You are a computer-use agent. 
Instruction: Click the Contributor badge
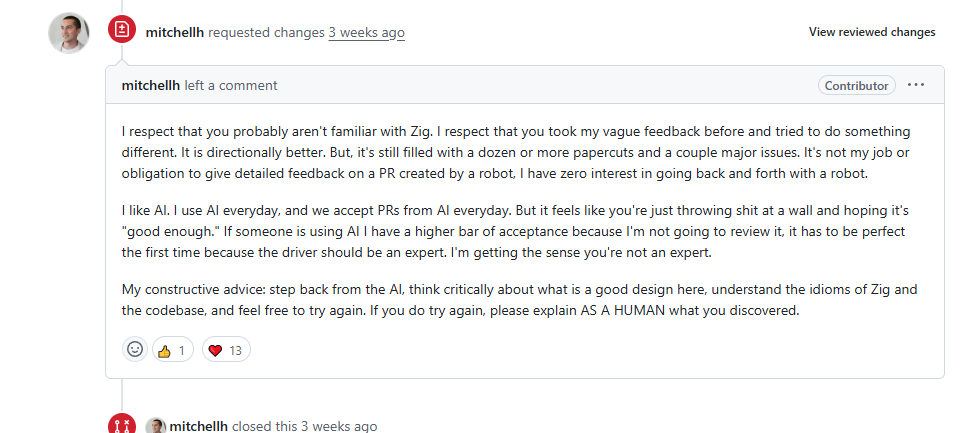[x=856, y=85]
